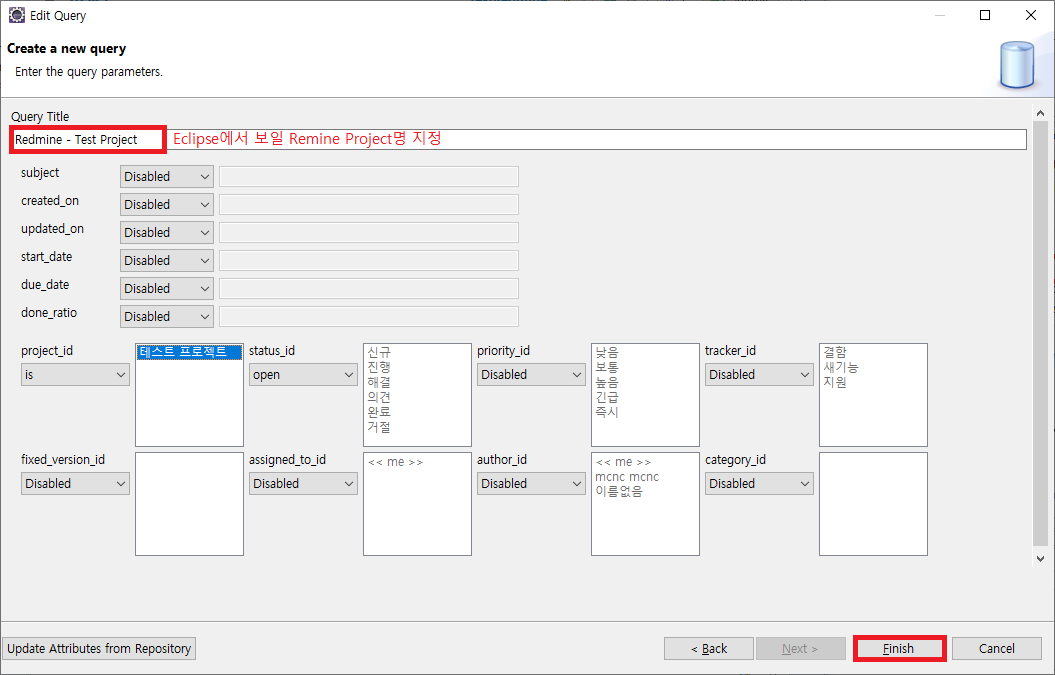The image size is (1055, 675).
Task: Open the start_date condition dropdown
Action: coord(167,260)
